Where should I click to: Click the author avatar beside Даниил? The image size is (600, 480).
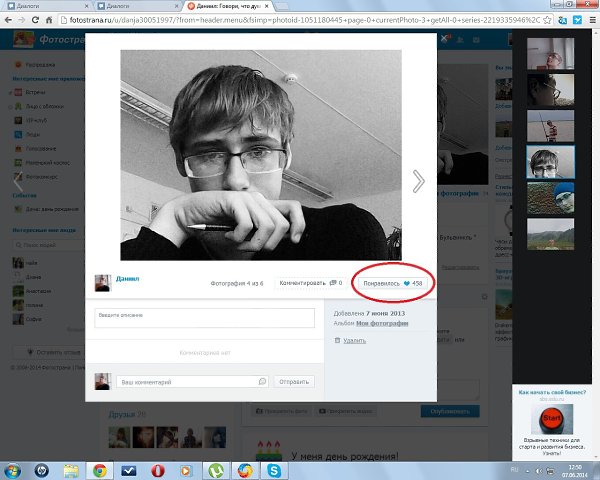click(102, 283)
